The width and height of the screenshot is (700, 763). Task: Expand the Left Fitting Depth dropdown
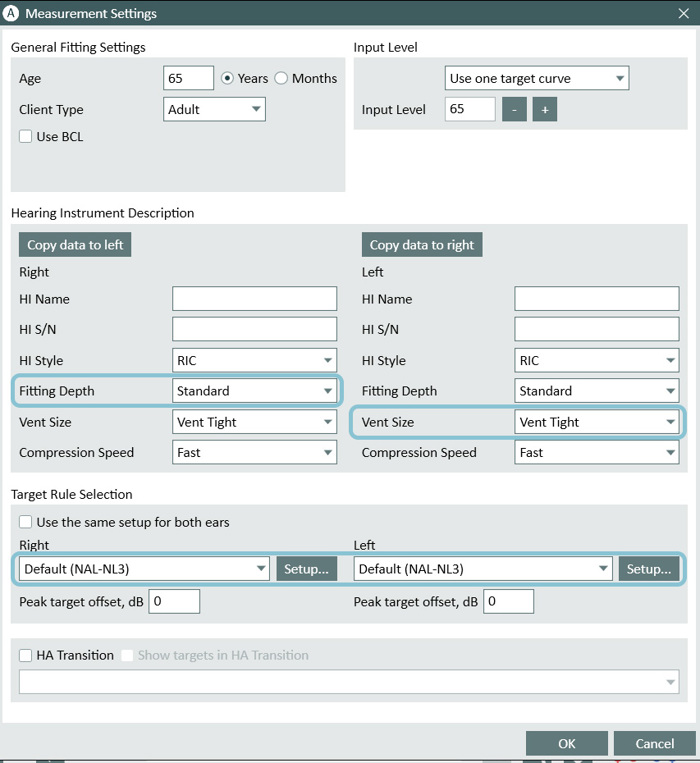click(x=596, y=391)
